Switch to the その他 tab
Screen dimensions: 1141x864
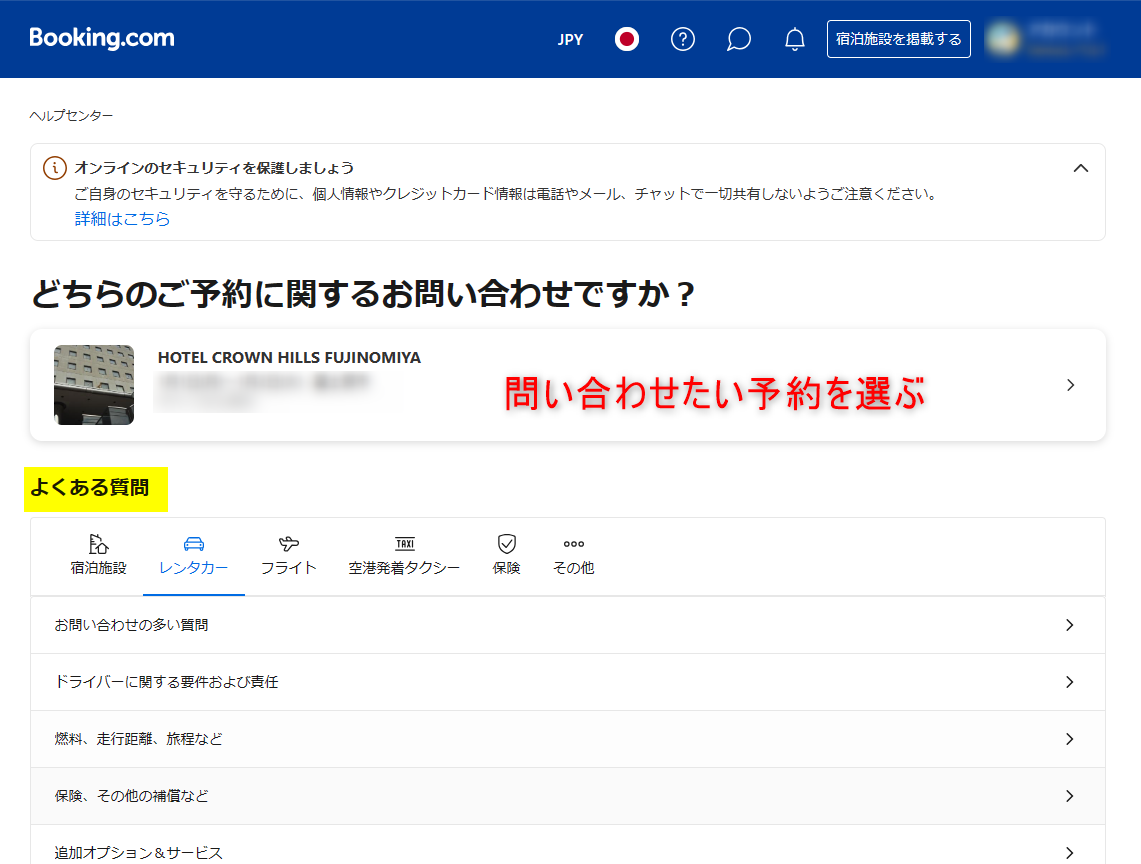[573, 555]
